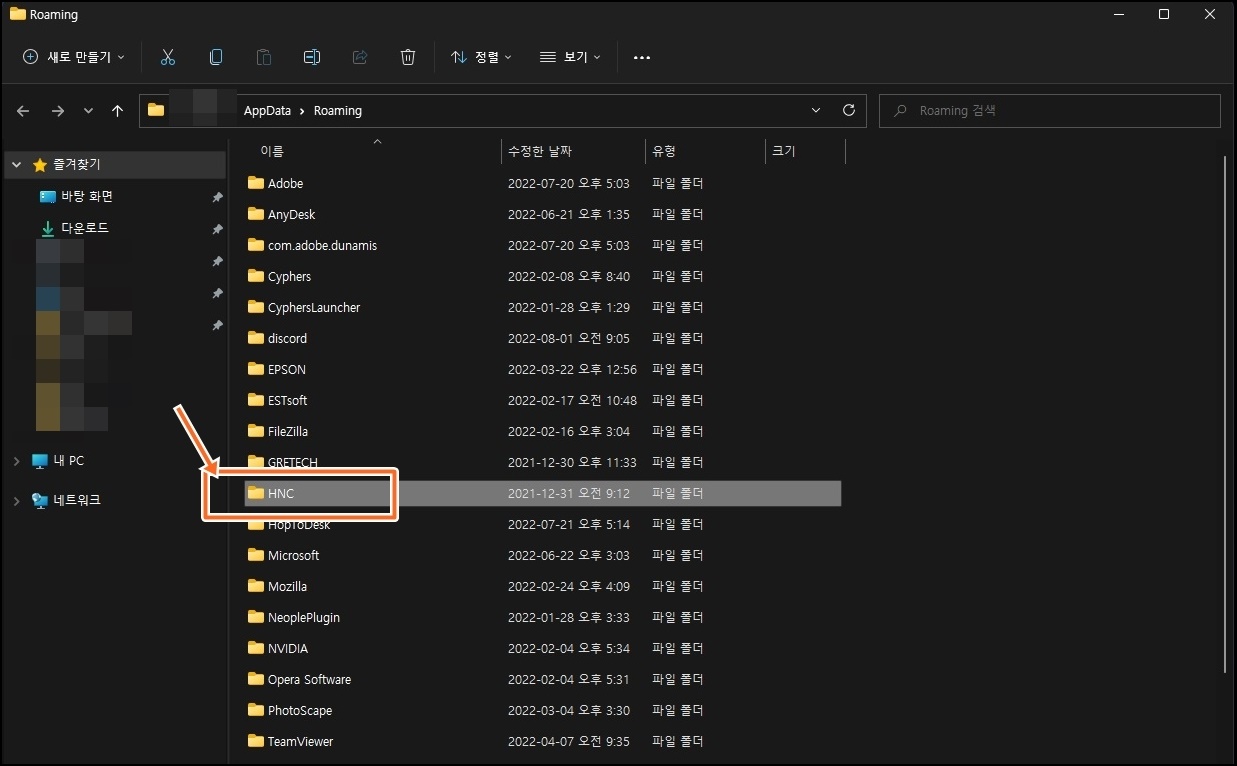The height and width of the screenshot is (766, 1237).
Task: Select the ESTsoft folder name
Action: tap(287, 400)
